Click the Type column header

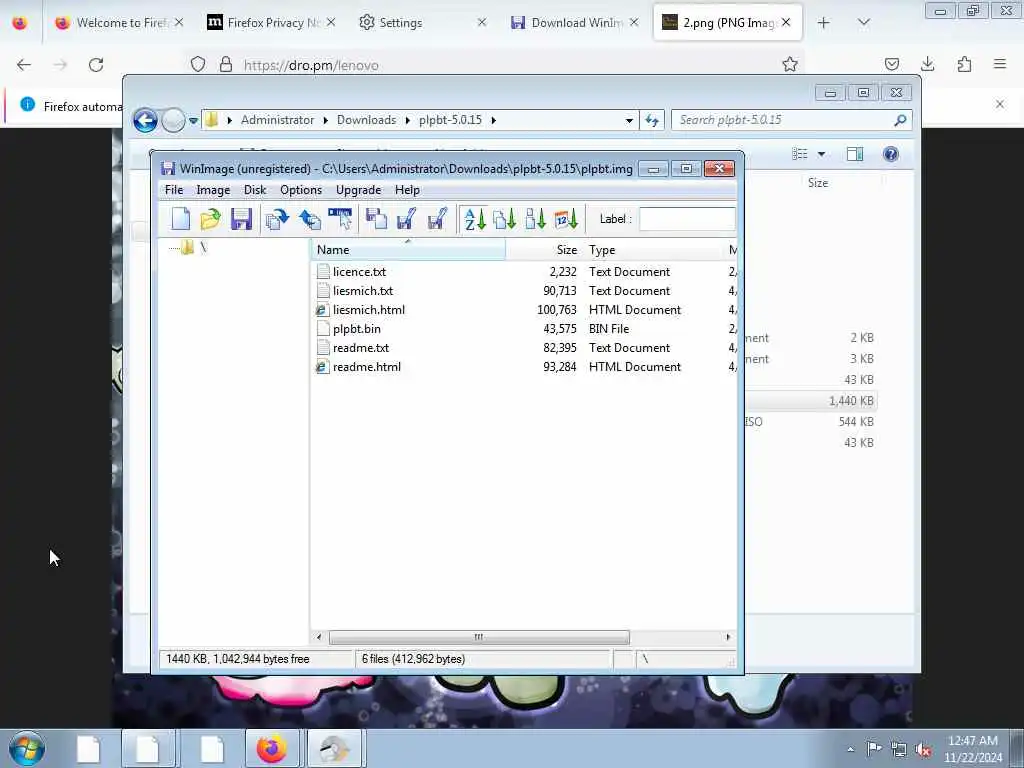point(653,250)
